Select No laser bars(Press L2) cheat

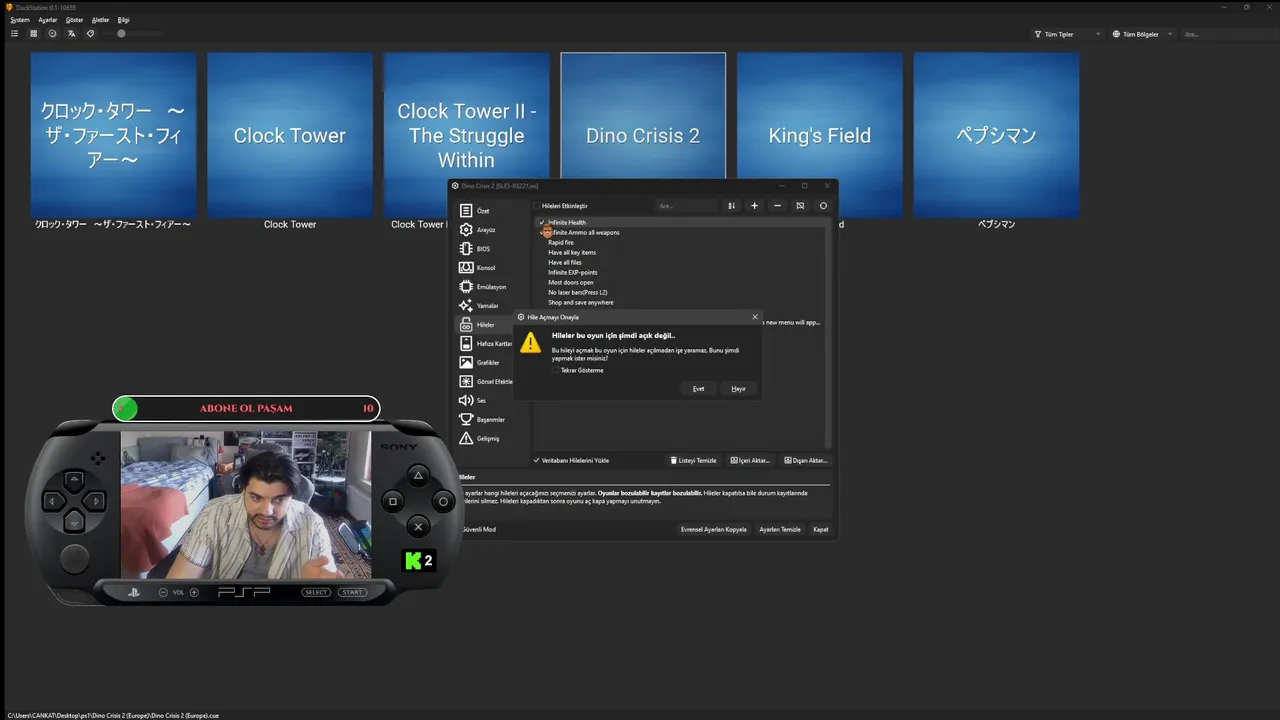578,292
